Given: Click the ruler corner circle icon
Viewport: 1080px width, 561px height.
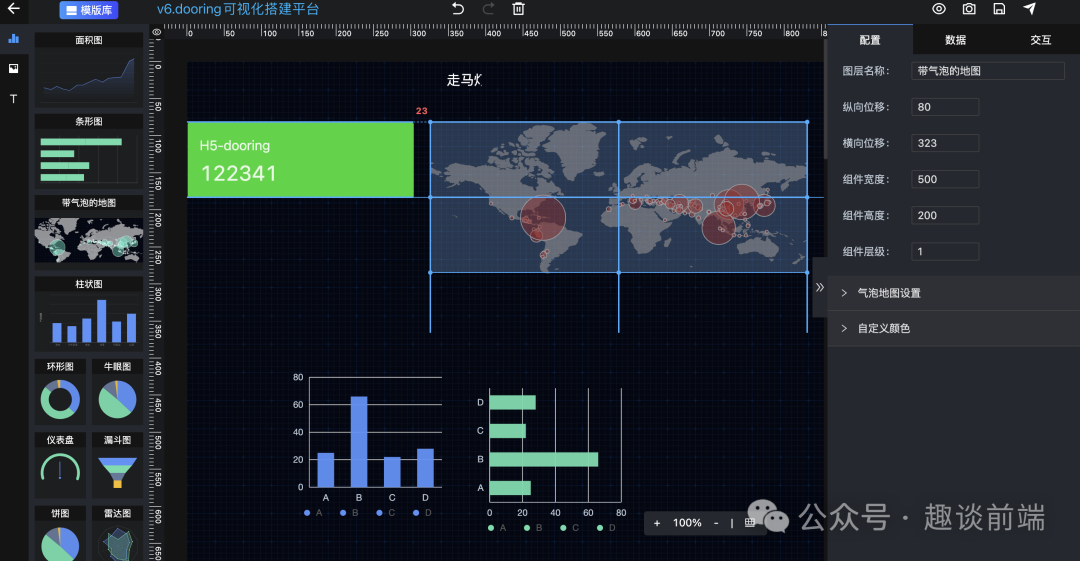Looking at the screenshot, I should [x=157, y=32].
